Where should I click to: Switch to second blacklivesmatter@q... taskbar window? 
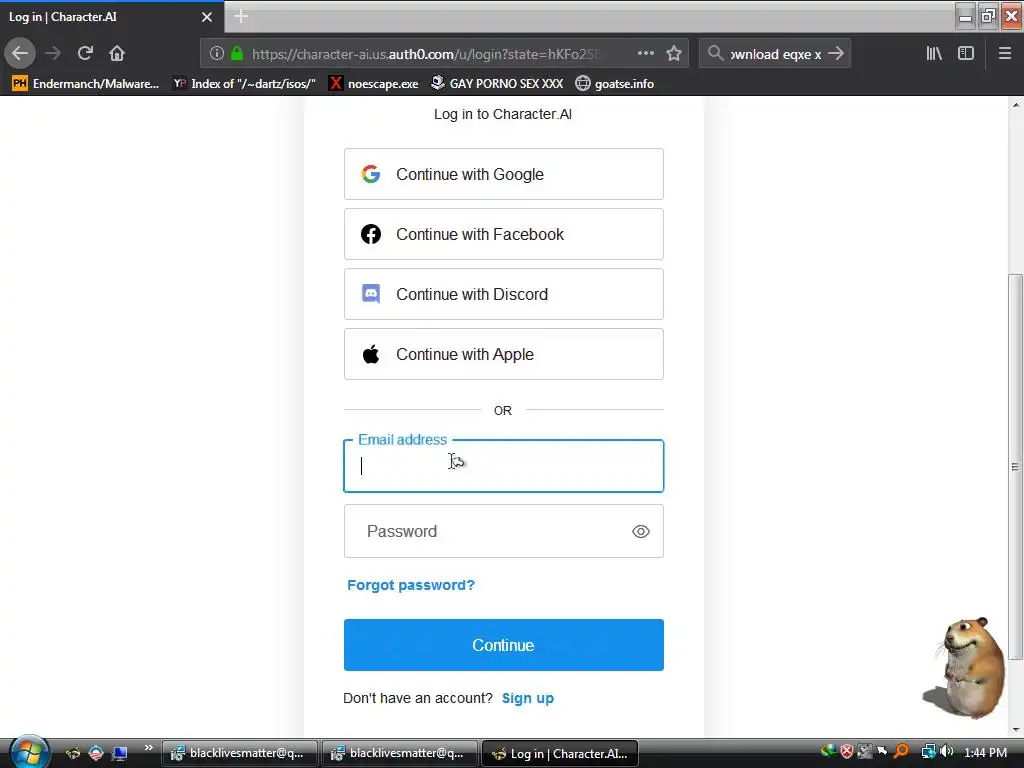(x=399, y=754)
